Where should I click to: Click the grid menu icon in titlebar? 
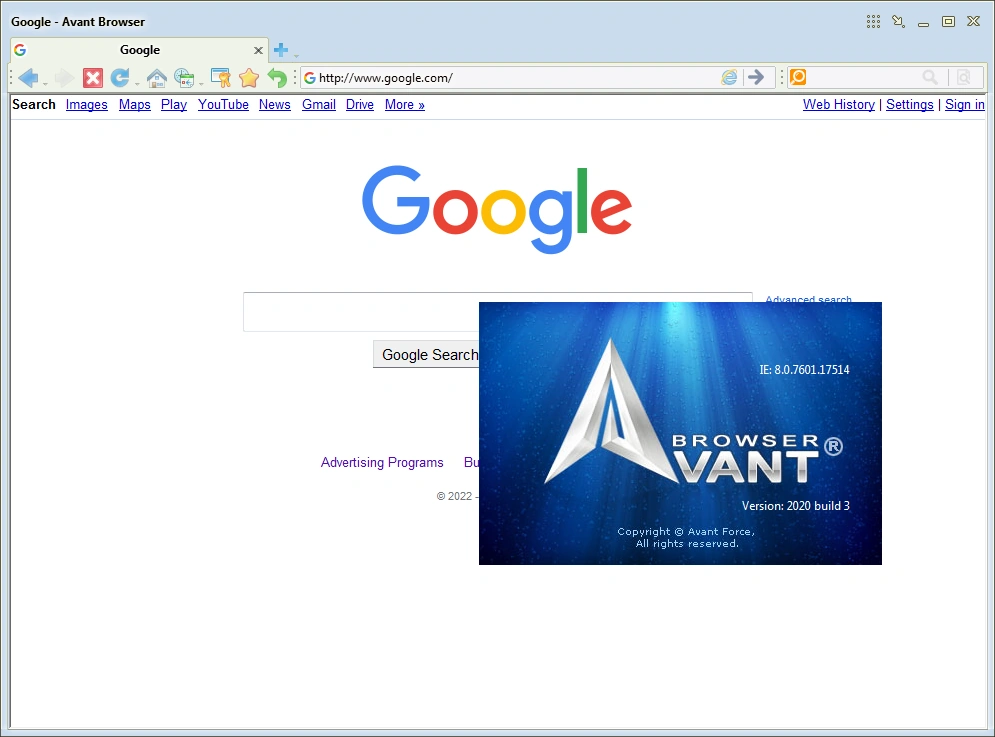click(872, 21)
